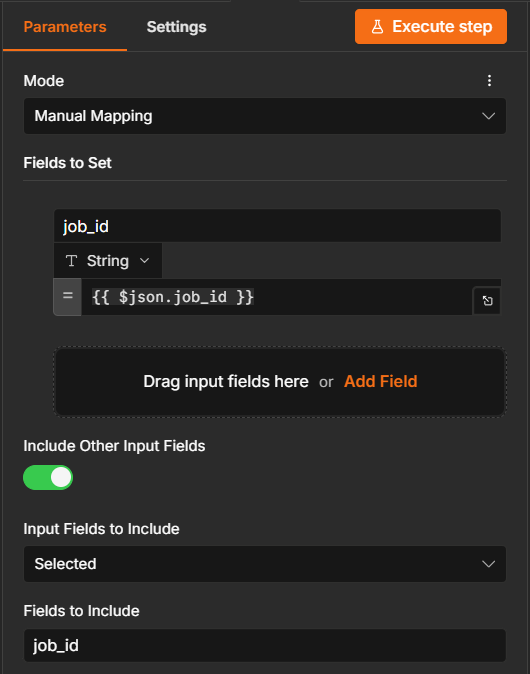Select the Parameters tab
The width and height of the screenshot is (530, 674).
pos(65,27)
